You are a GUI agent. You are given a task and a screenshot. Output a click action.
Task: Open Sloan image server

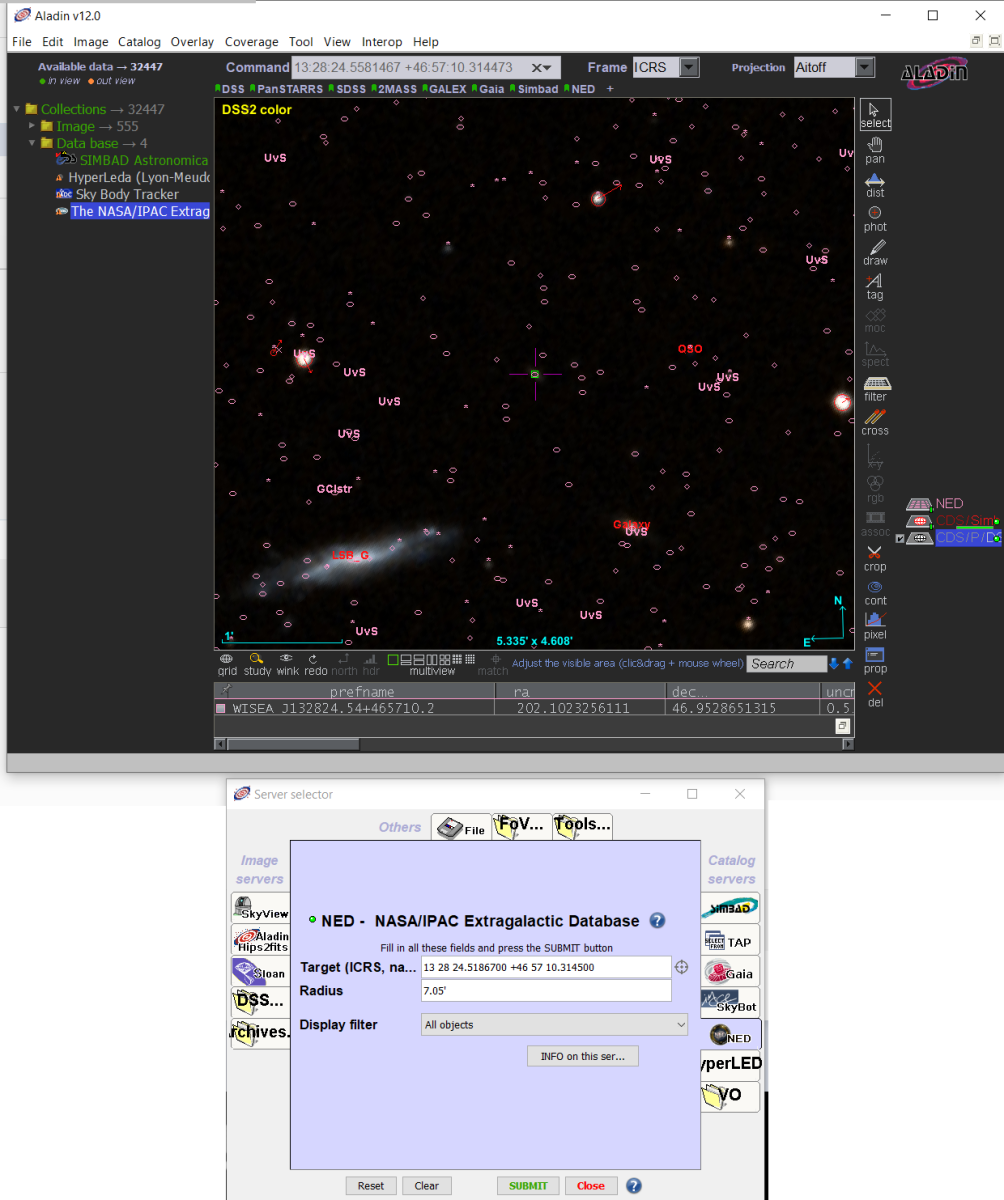coord(261,971)
